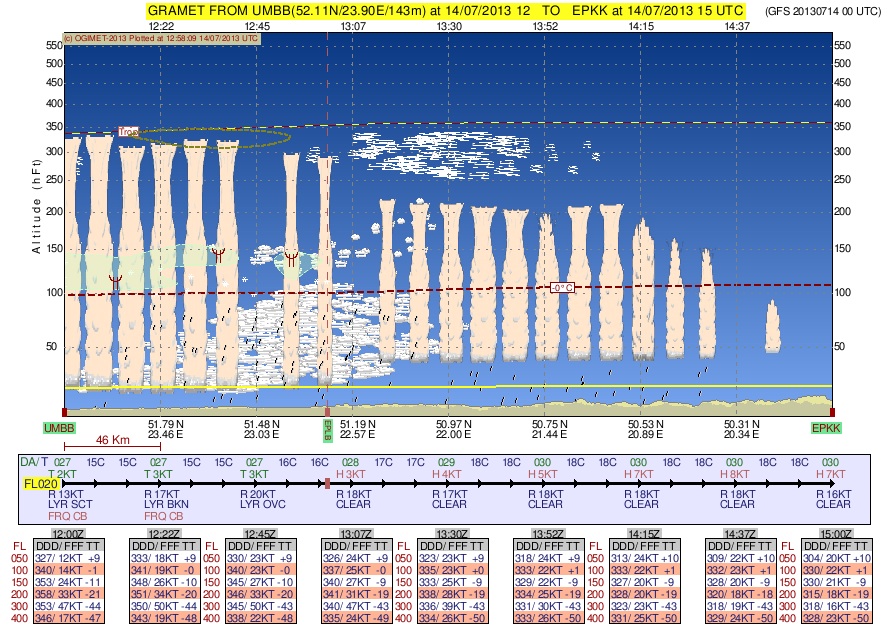The height and width of the screenshot is (640, 896).
Task: Click the yellow GRAMET FROM UMBB title
Action: (x=445, y=9)
